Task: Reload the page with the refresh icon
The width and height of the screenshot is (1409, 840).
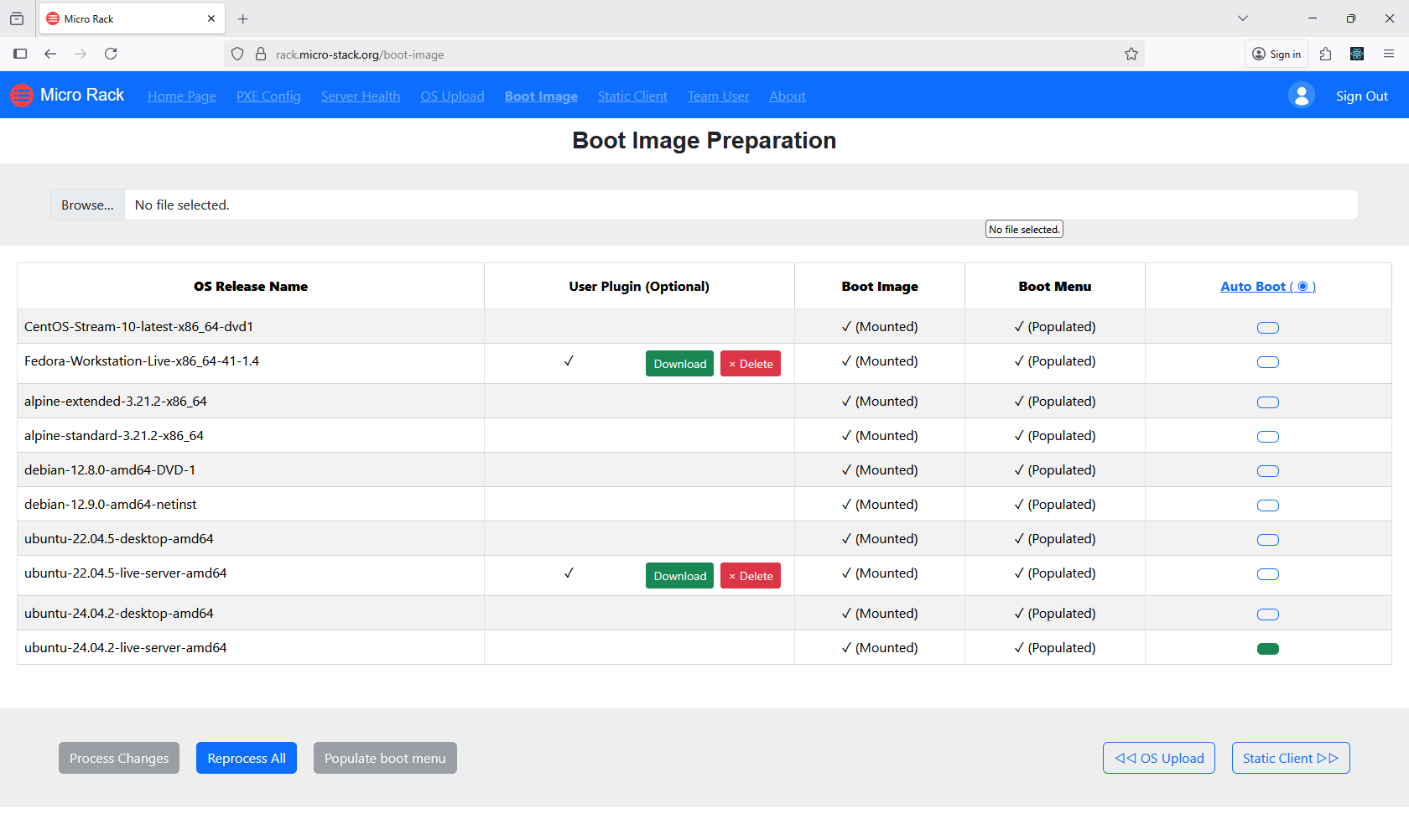Action: point(111,54)
